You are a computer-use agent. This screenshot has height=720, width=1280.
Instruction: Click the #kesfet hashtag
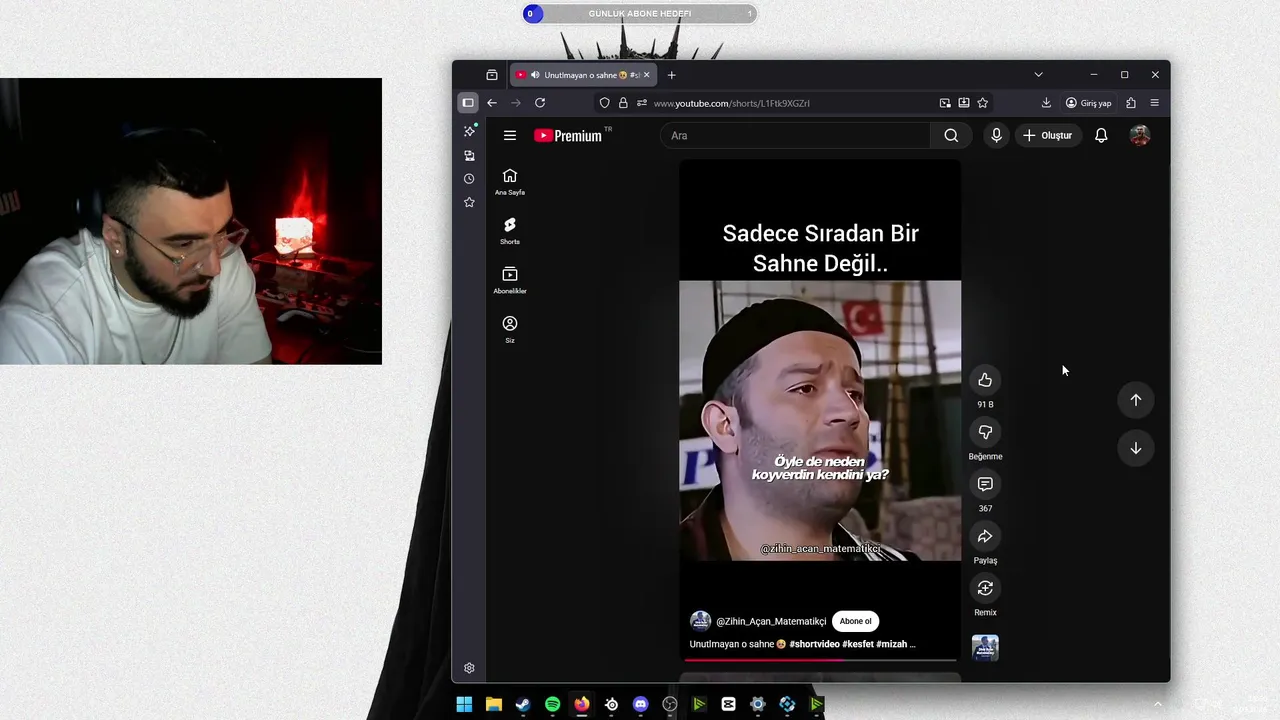pyautogui.click(x=858, y=644)
